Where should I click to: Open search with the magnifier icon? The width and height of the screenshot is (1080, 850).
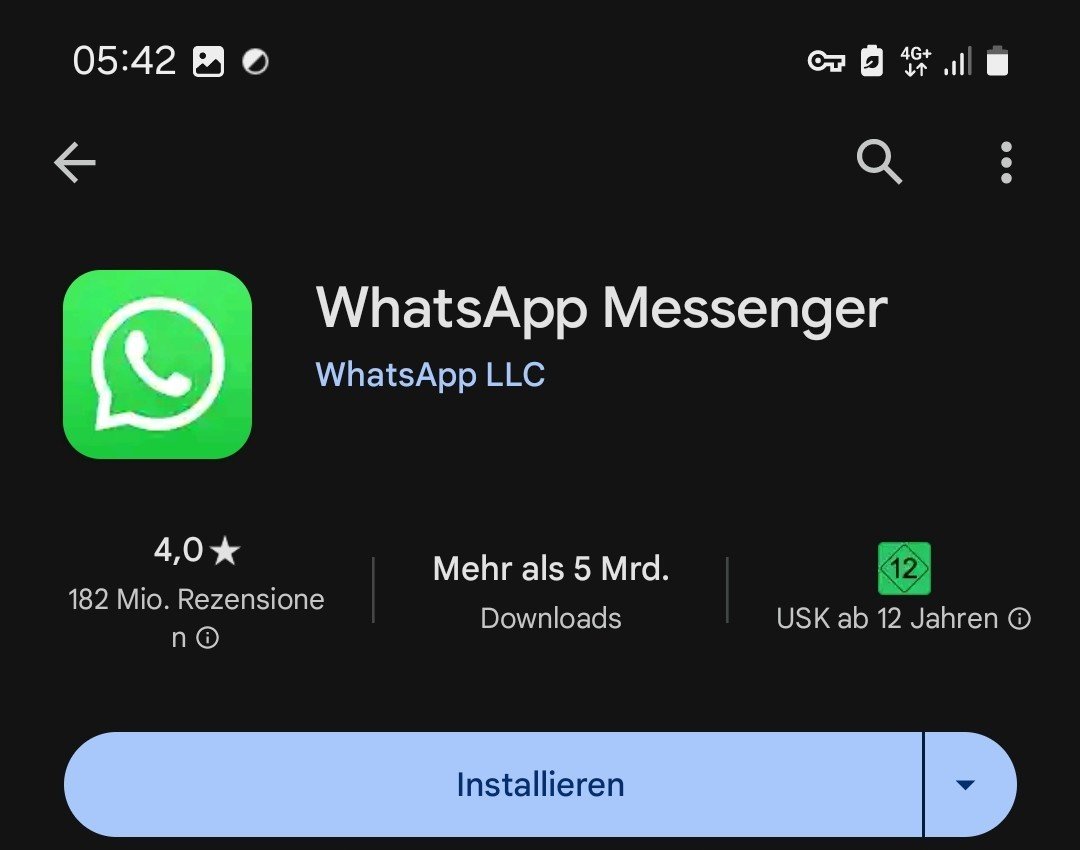[879, 163]
